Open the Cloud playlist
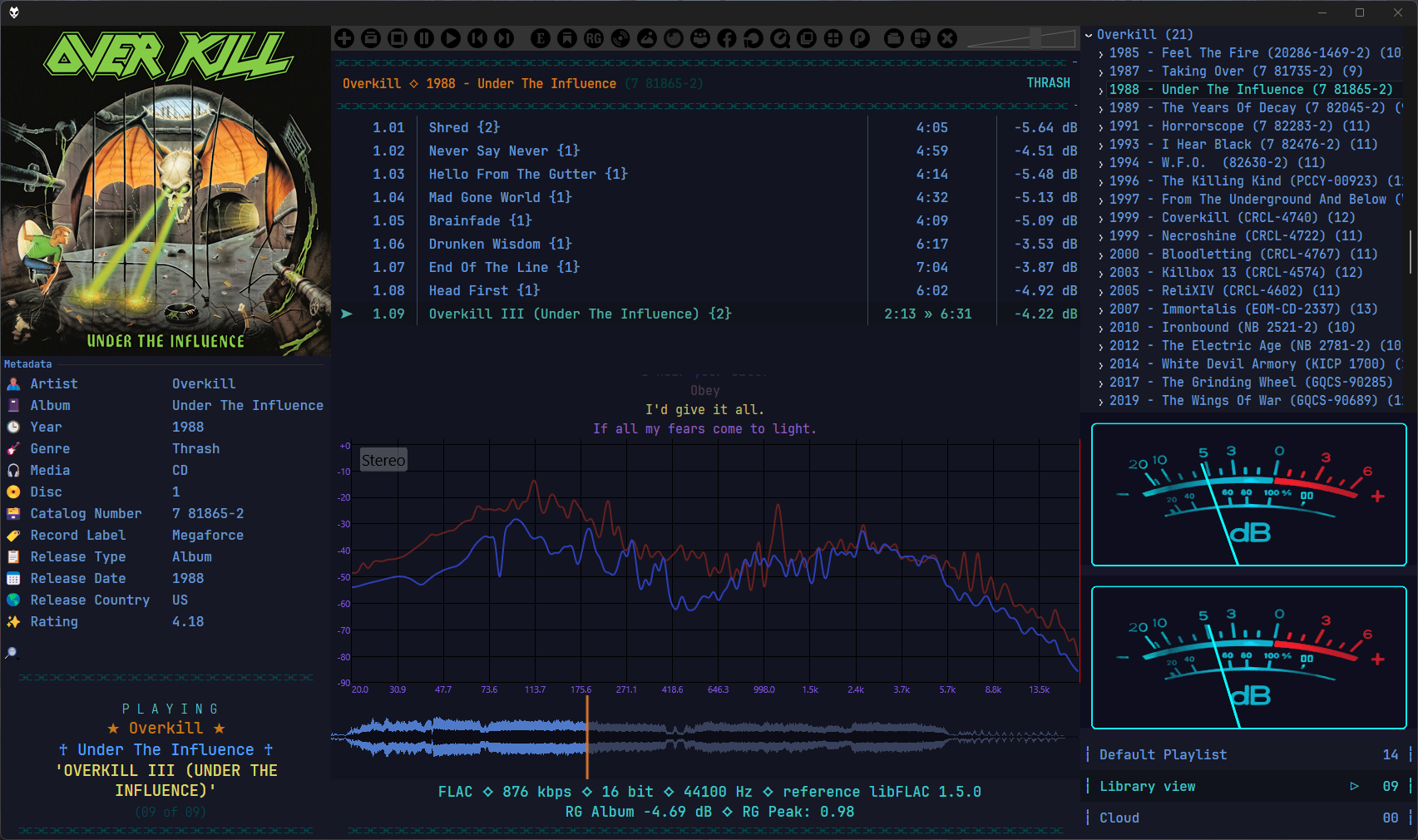 [x=1119, y=818]
